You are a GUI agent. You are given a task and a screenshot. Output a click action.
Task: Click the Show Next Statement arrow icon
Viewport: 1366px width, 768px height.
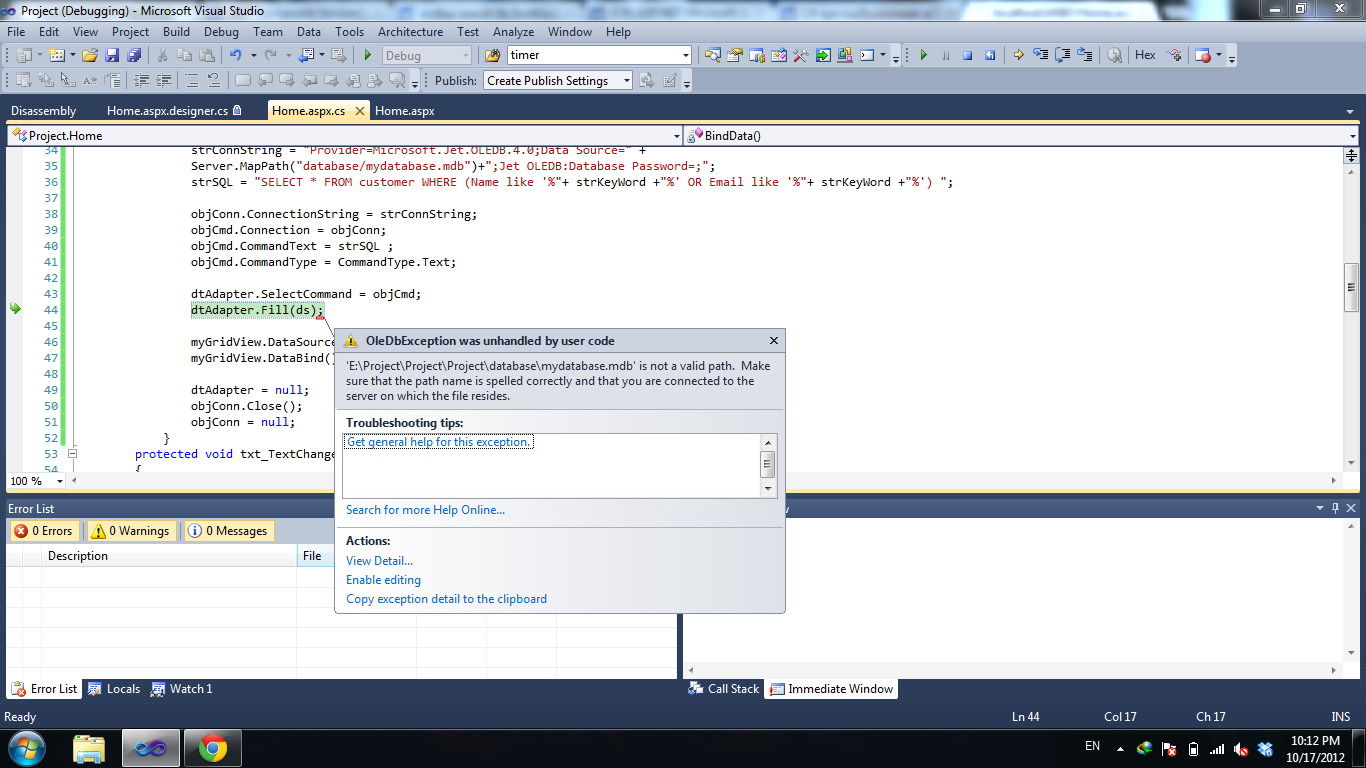pos(1018,56)
